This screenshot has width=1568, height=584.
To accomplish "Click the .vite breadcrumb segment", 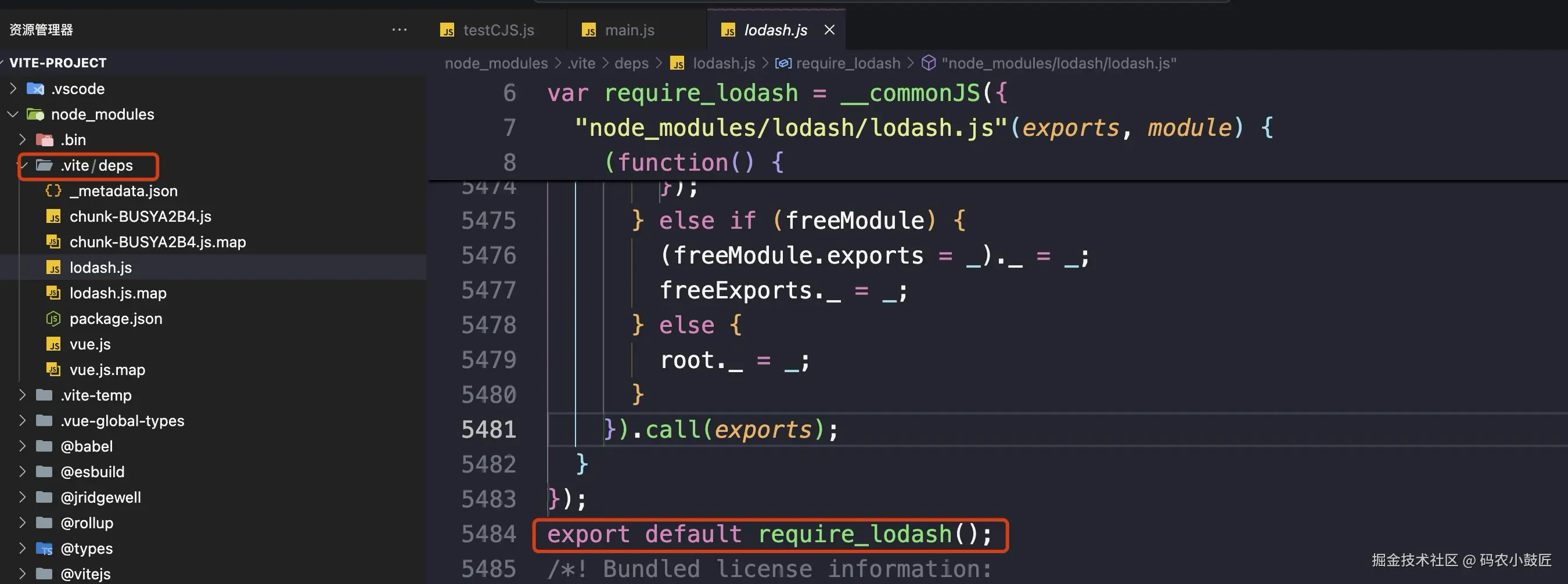I will 581,63.
